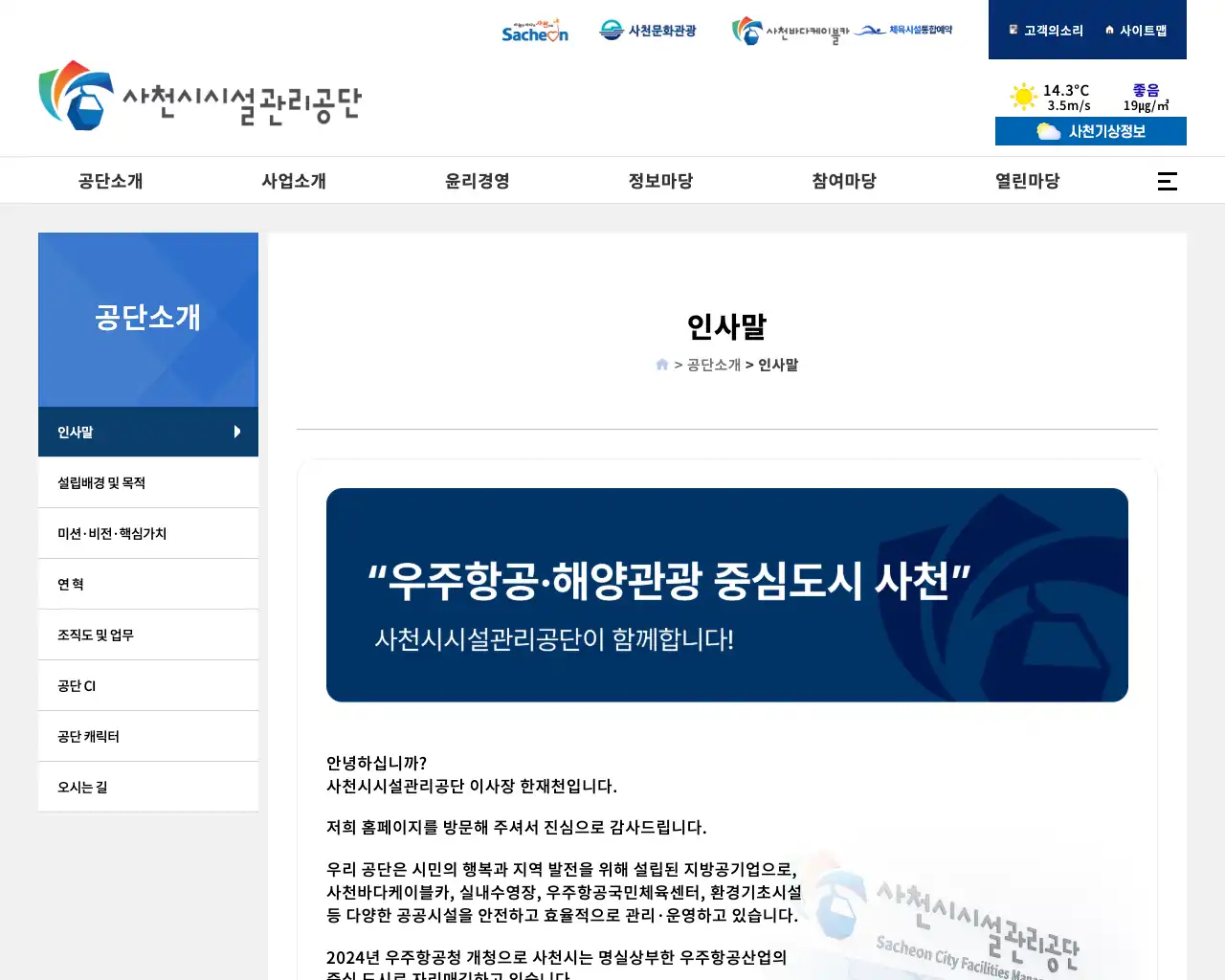Open the 사천문화관광 logo link
This screenshot has height=980, width=1225.
pos(648,31)
